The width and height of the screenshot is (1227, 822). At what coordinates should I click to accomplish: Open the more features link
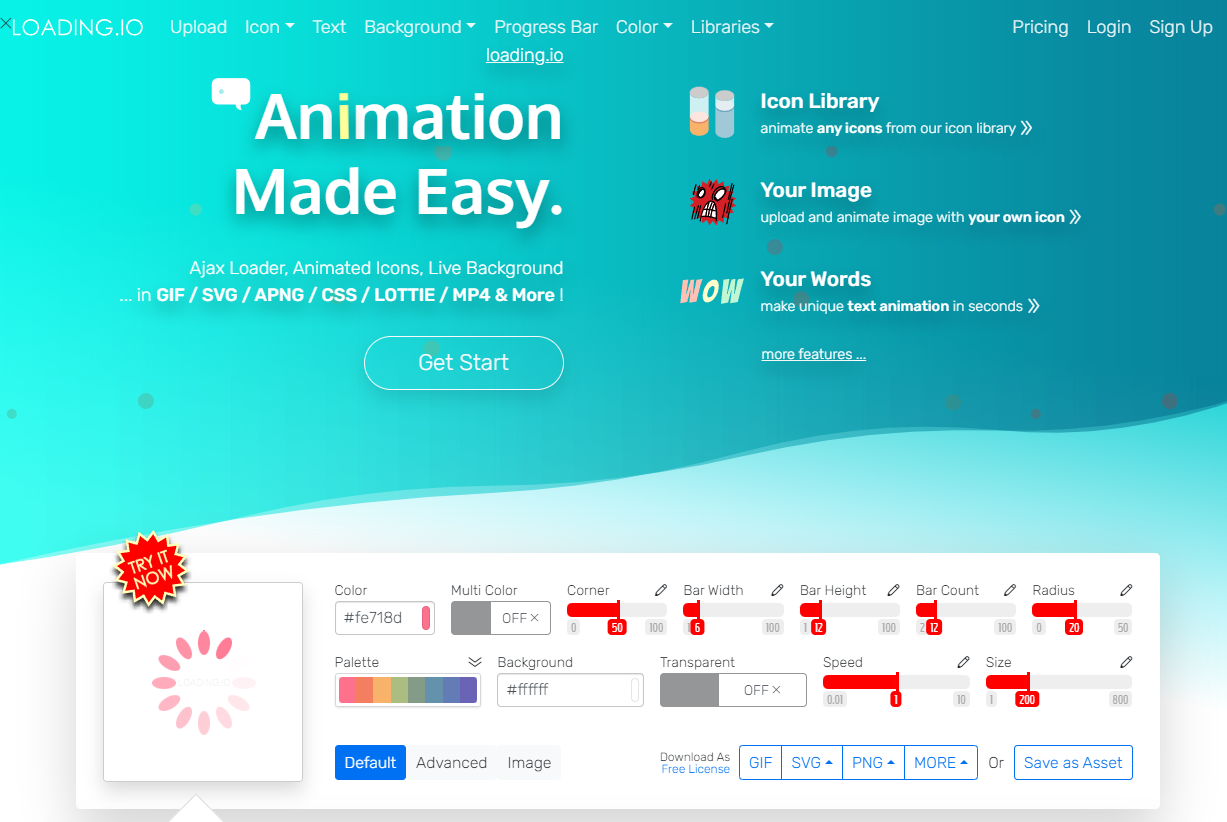(814, 354)
